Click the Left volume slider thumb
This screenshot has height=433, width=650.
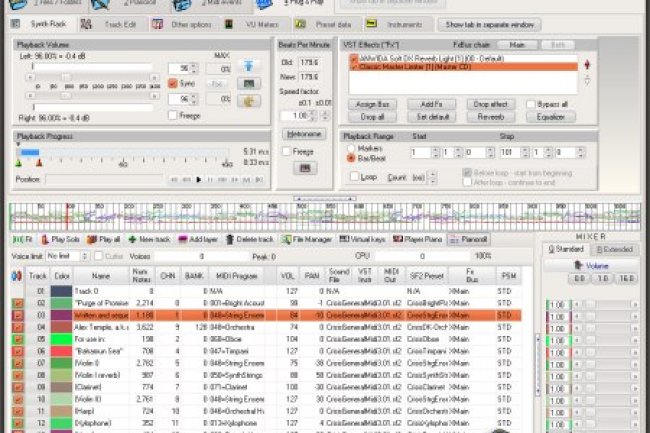point(66,77)
